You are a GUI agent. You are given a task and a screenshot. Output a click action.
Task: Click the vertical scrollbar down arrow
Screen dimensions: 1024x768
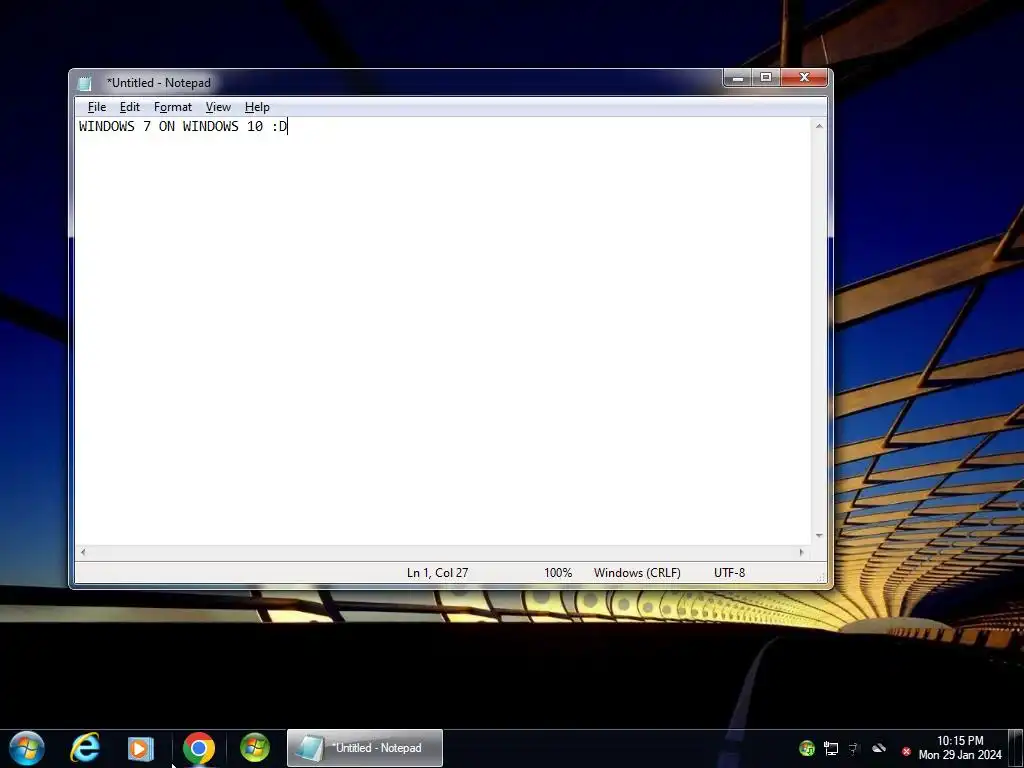click(x=819, y=536)
